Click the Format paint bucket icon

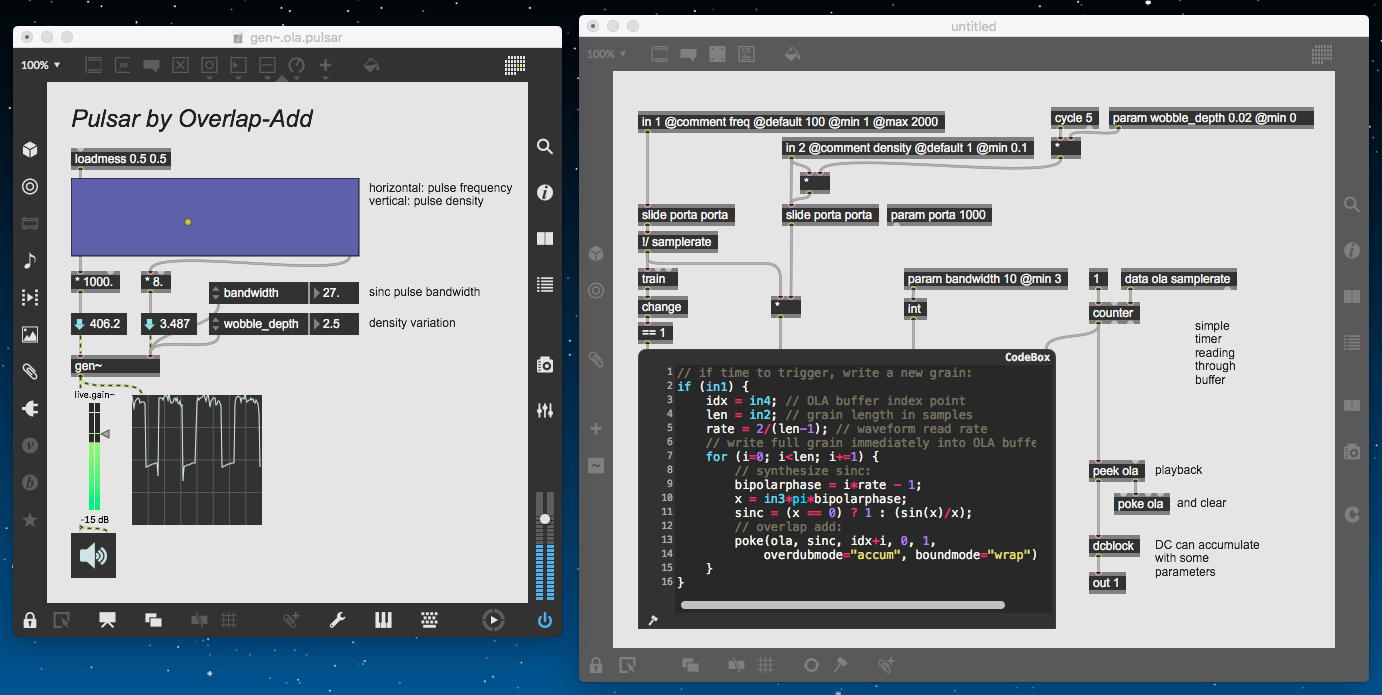coord(371,65)
